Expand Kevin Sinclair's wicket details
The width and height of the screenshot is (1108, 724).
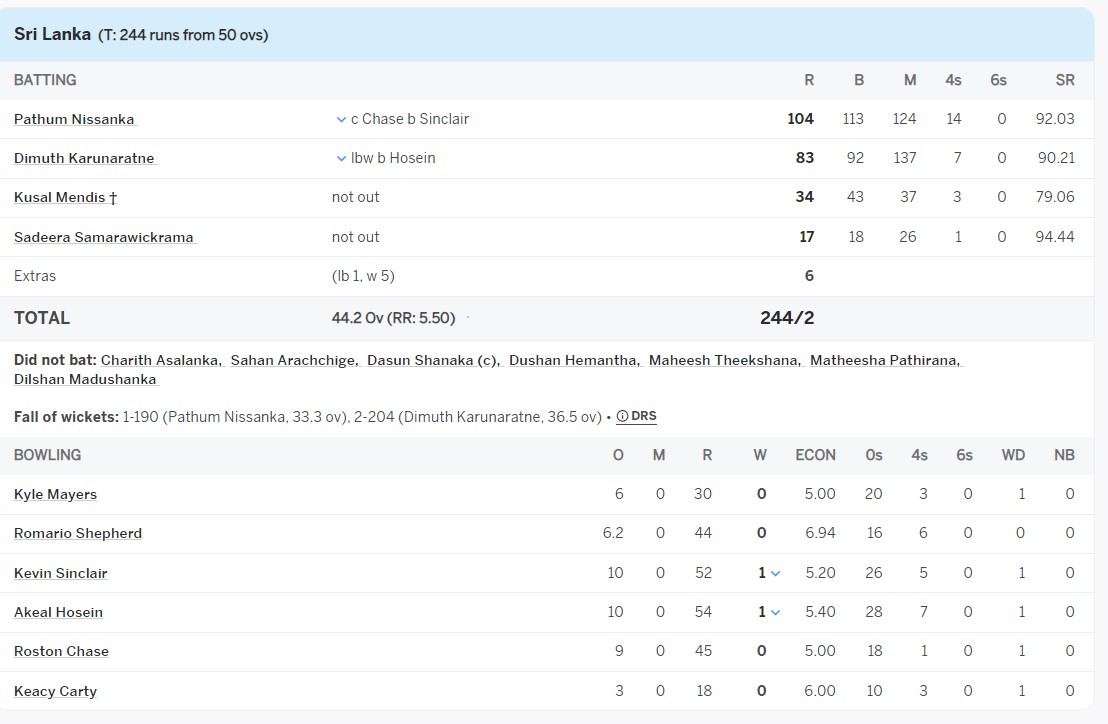[x=775, y=573]
